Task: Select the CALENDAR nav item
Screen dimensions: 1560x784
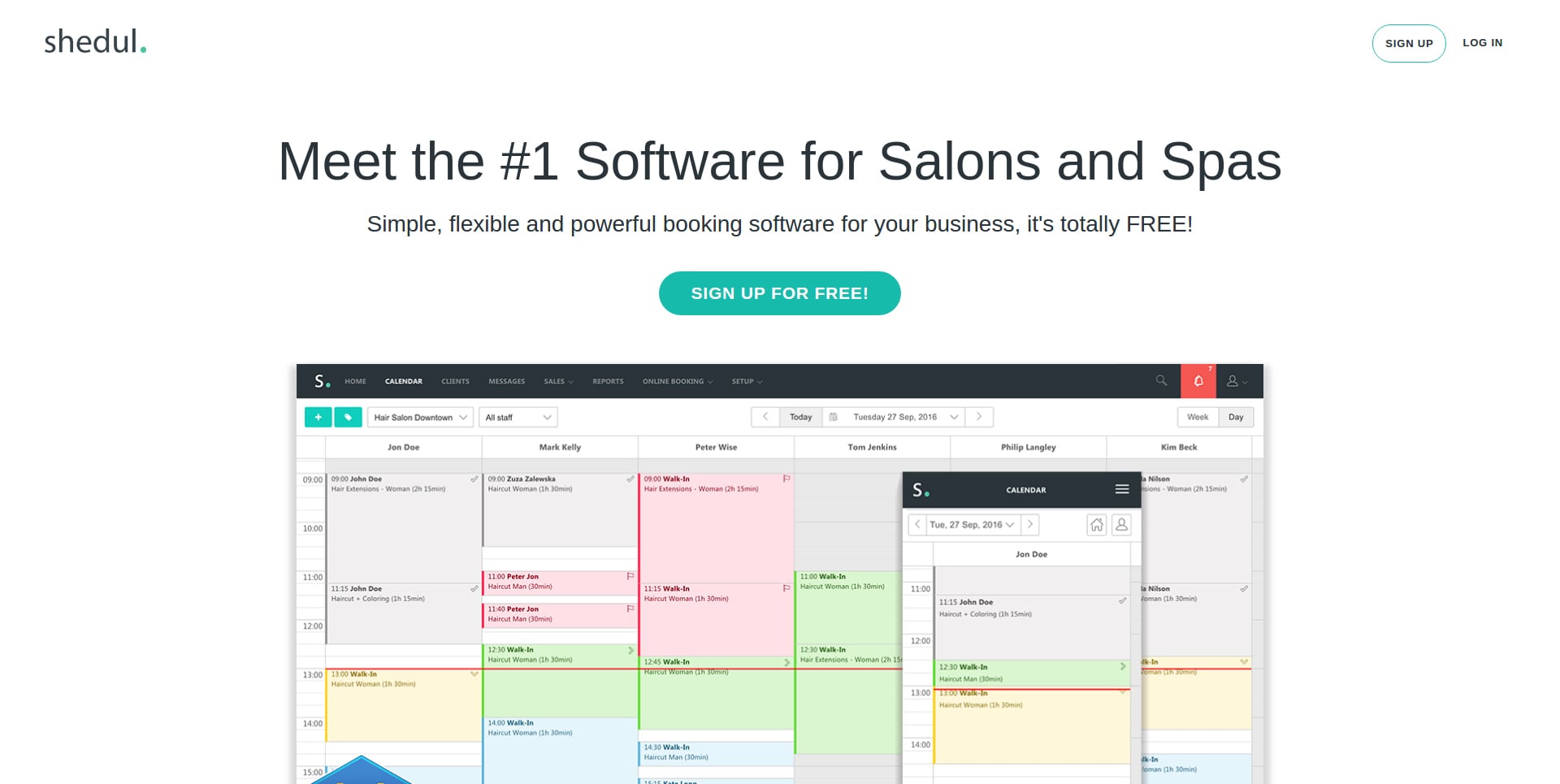Action: click(404, 381)
